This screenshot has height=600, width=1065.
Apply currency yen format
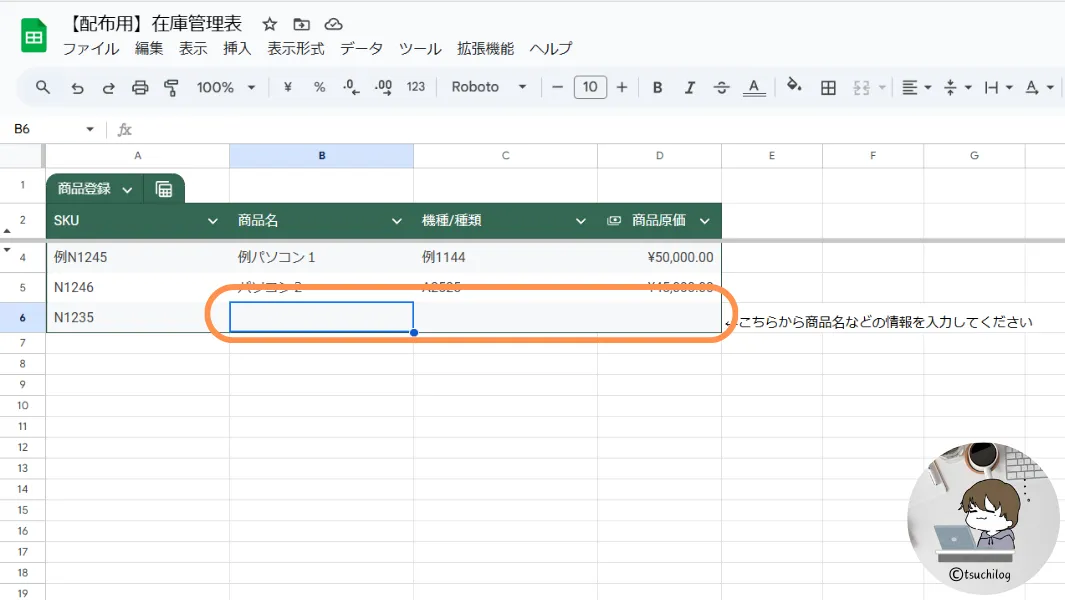coord(288,88)
